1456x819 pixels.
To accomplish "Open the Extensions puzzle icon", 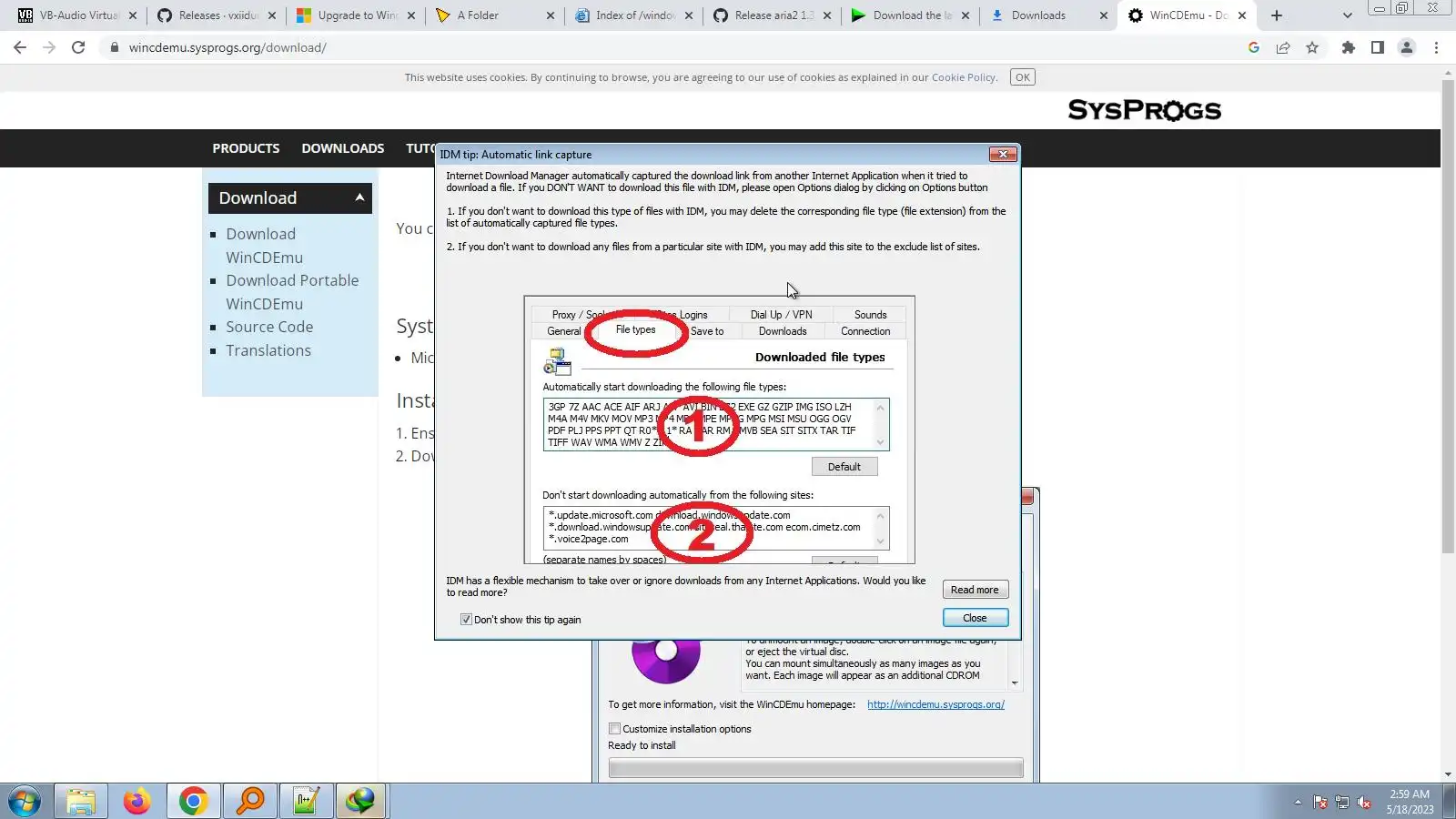I will pyautogui.click(x=1349, y=47).
